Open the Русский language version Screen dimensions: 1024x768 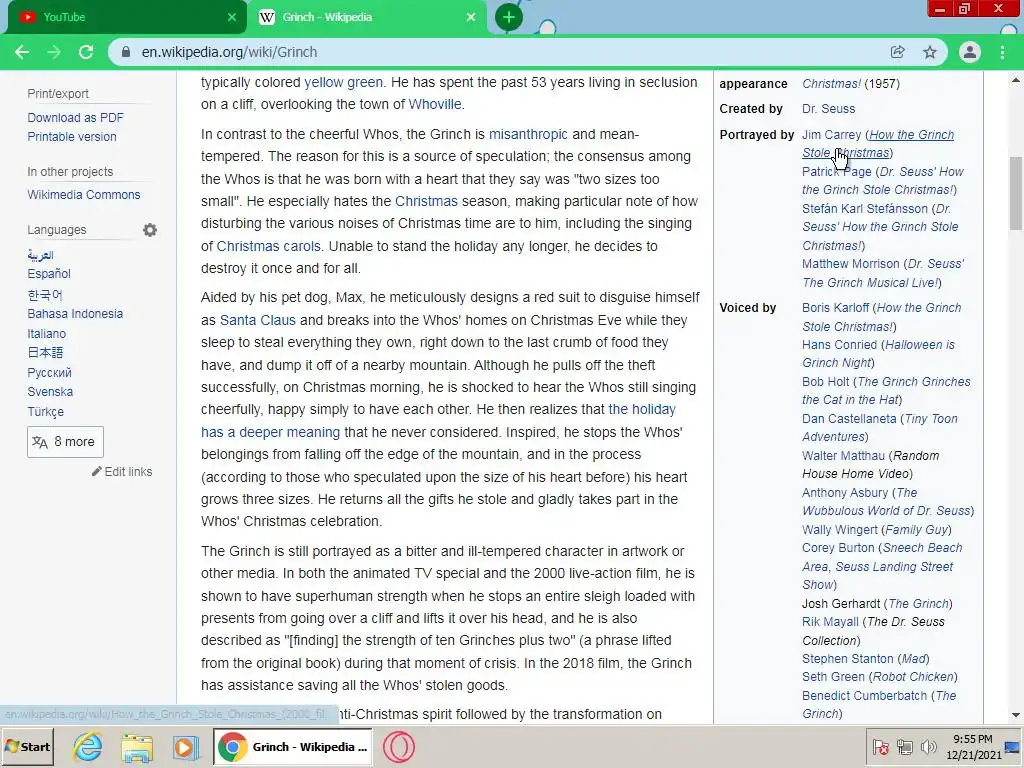50,373
